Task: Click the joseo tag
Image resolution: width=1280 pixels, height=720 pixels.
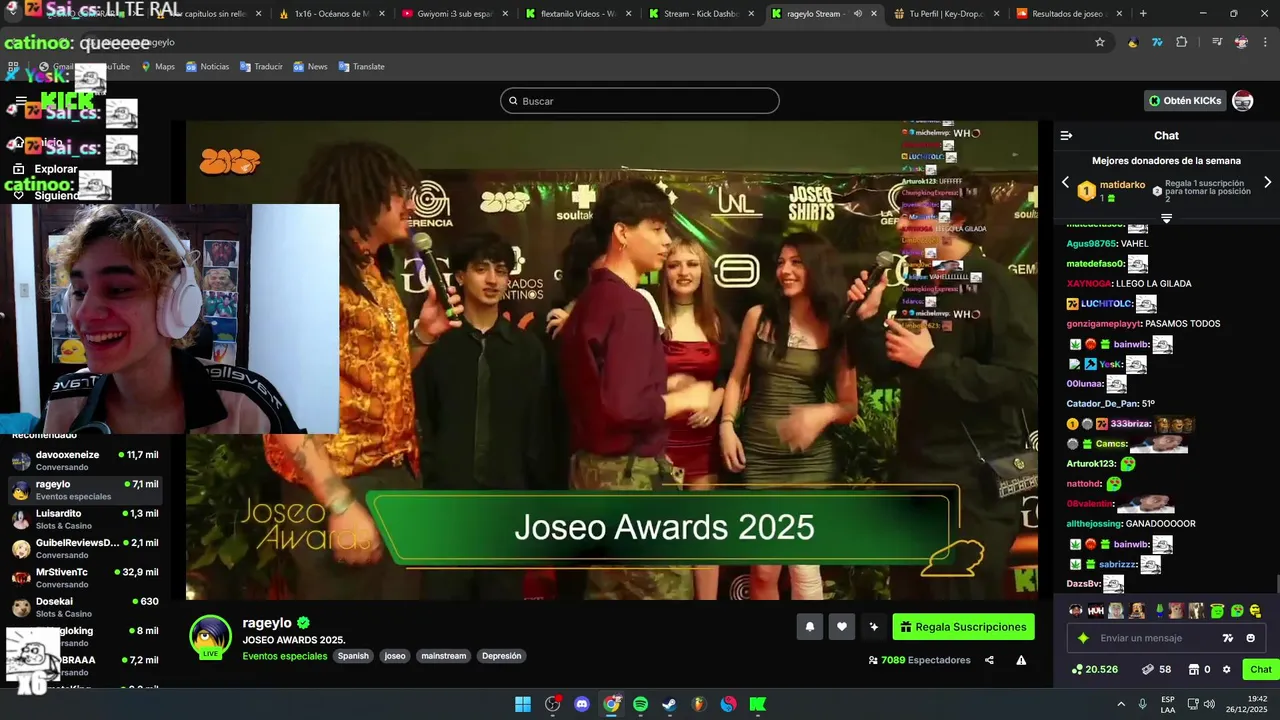Action: (x=395, y=656)
